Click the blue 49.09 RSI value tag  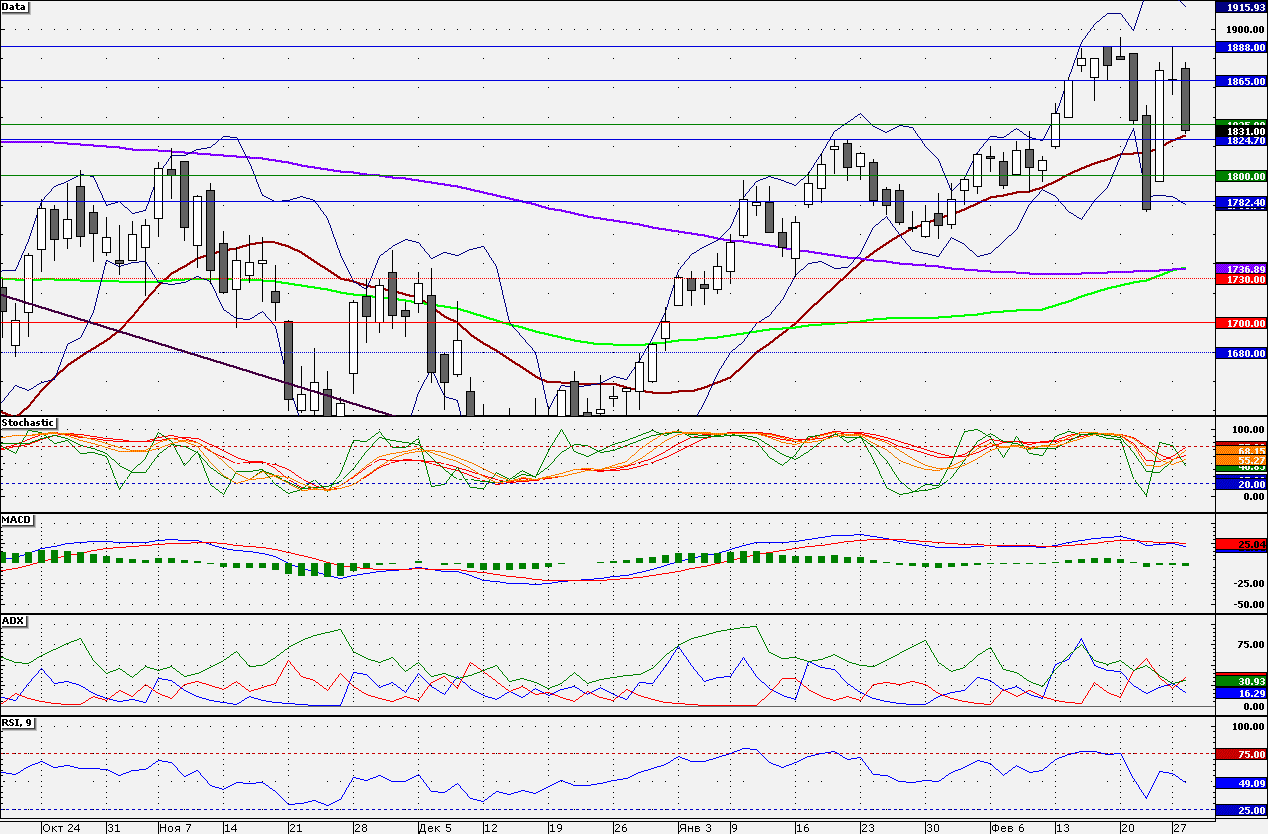(x=1240, y=784)
